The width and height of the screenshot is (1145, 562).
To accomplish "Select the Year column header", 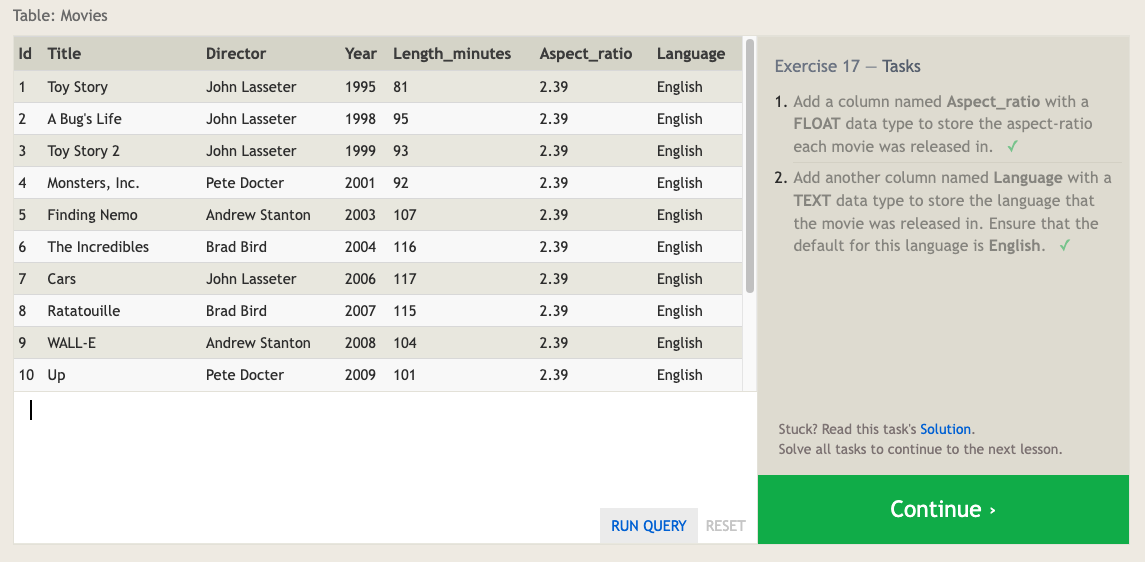I will click(x=361, y=54).
